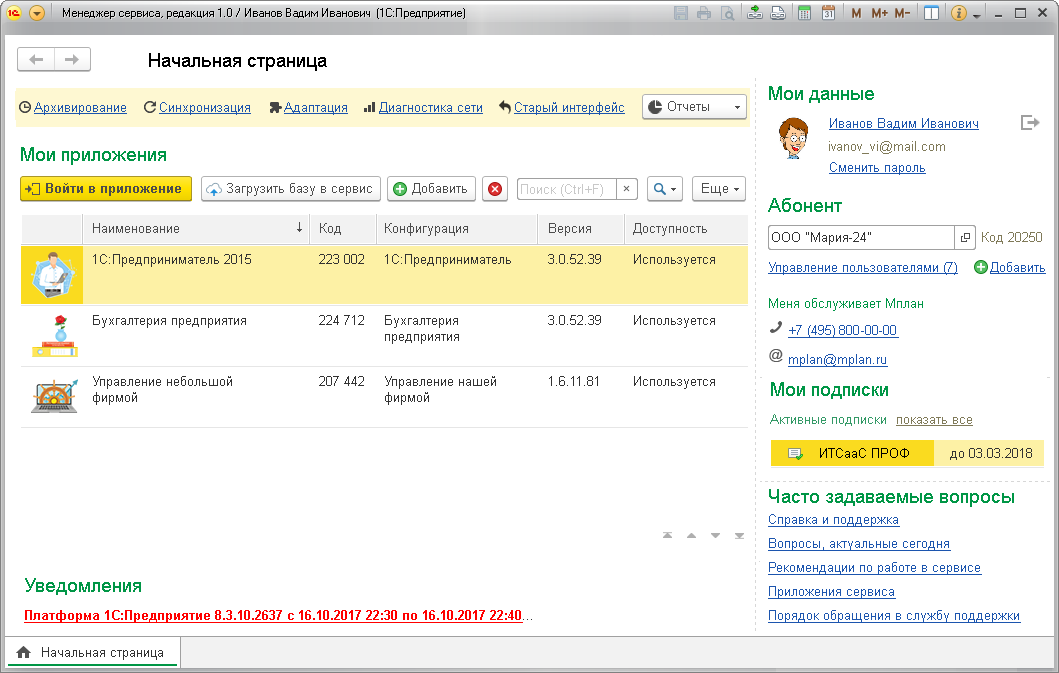Click the показать все subscriptions link
This screenshot has width=1059, height=673.
934,420
